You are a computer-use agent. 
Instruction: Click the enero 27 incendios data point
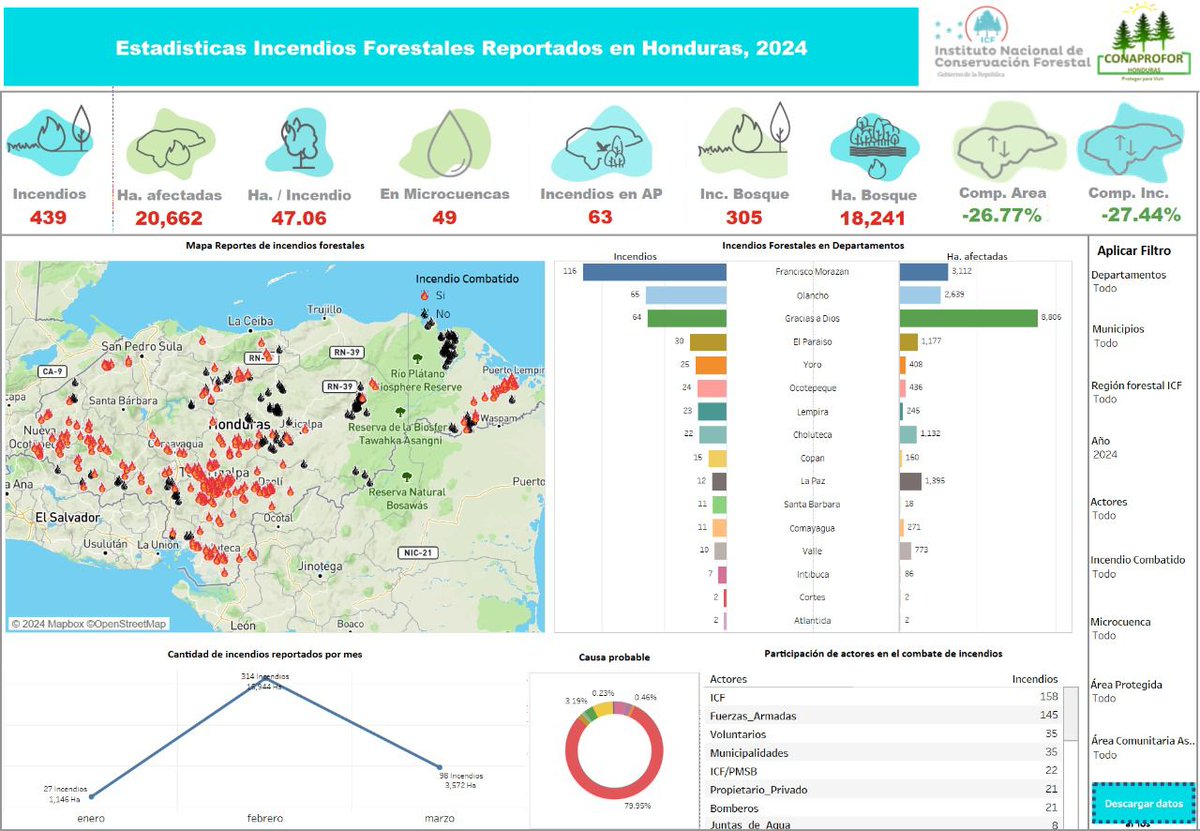[89, 798]
